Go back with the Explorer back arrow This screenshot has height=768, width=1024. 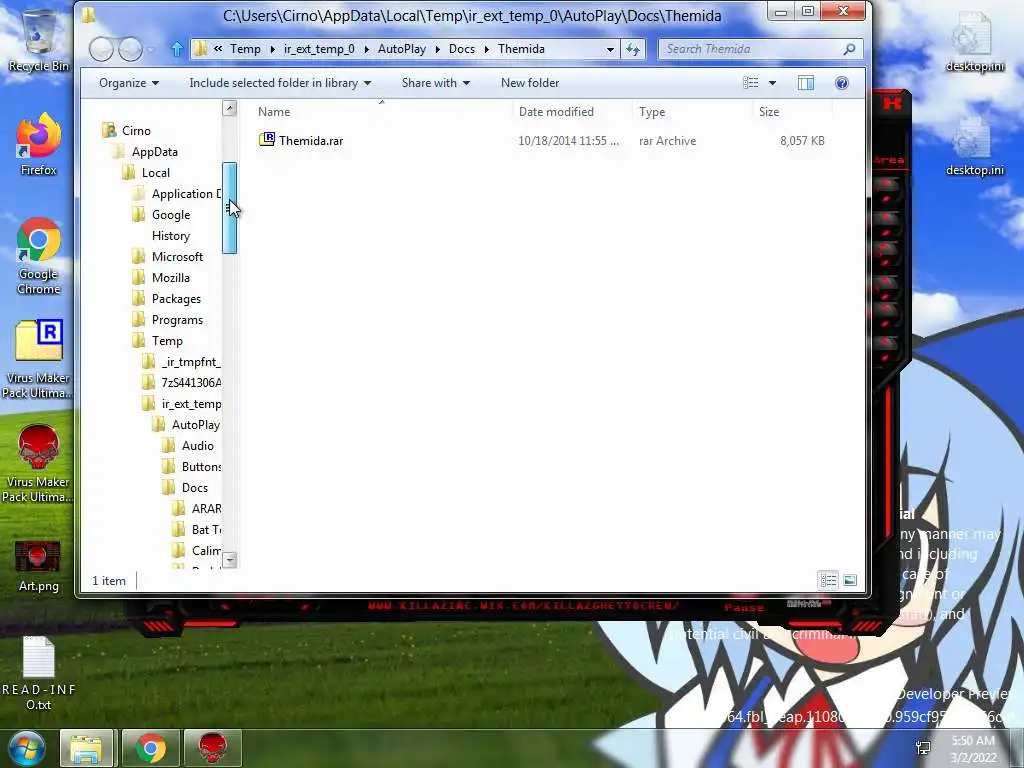101,49
